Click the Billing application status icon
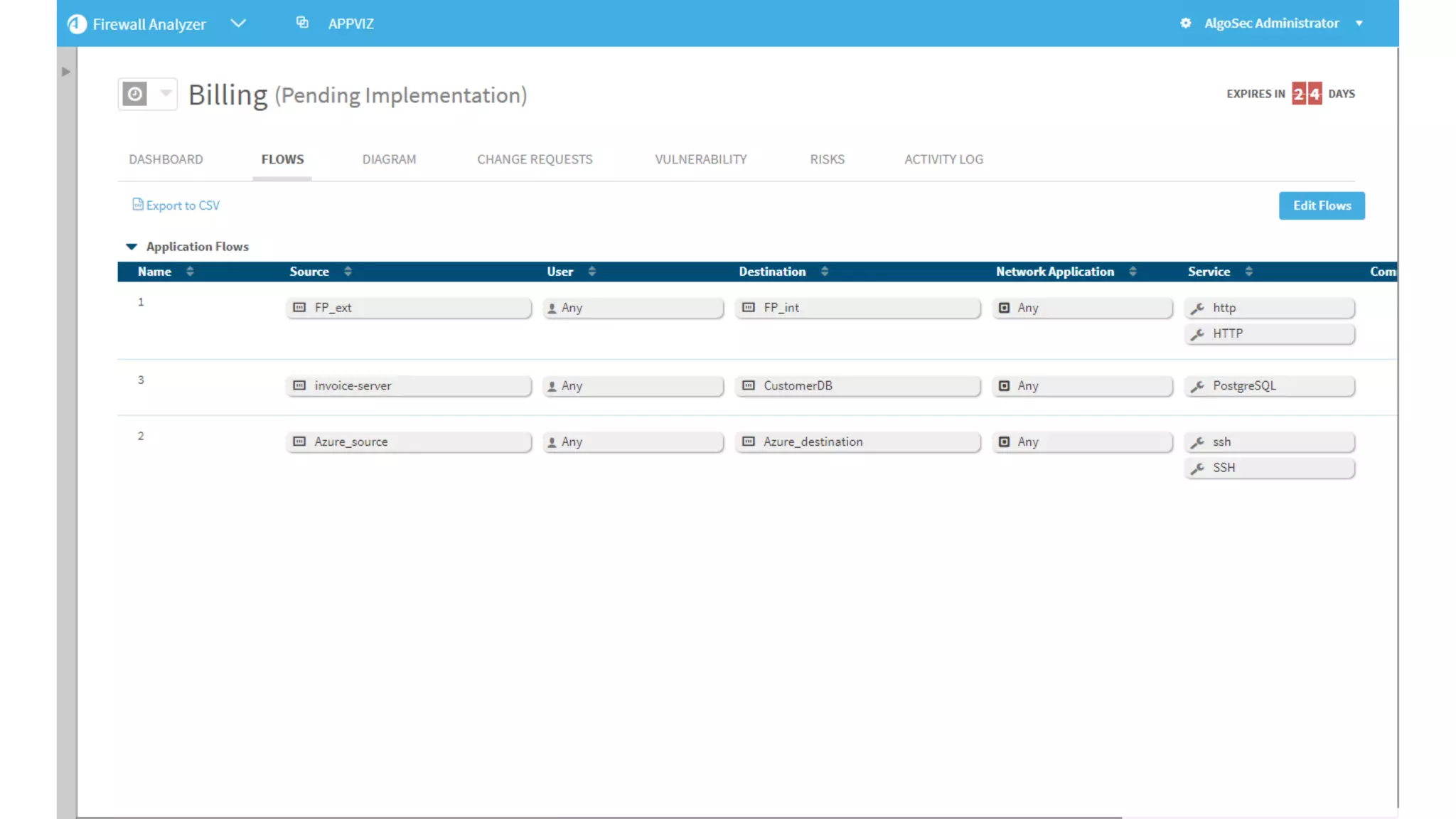 134,94
